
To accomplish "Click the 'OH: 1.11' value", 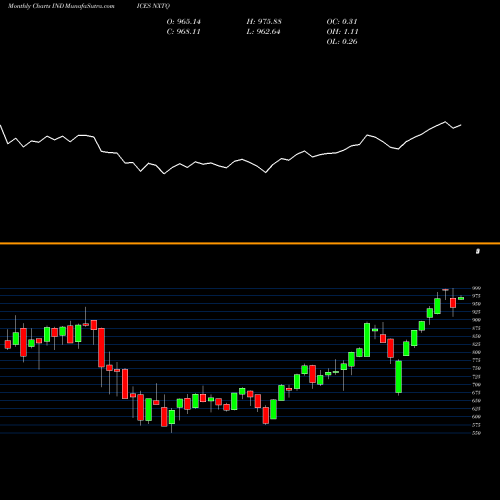I will tap(342, 32).
